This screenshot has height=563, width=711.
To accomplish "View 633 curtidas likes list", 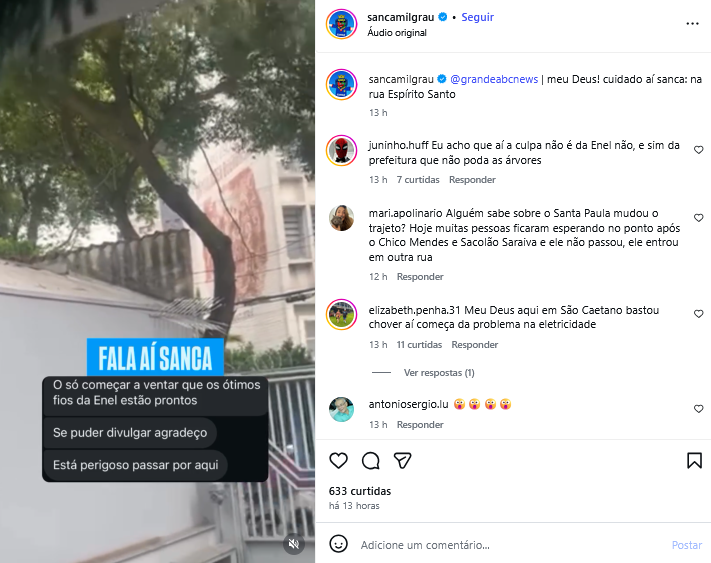I will pyautogui.click(x=360, y=491).
